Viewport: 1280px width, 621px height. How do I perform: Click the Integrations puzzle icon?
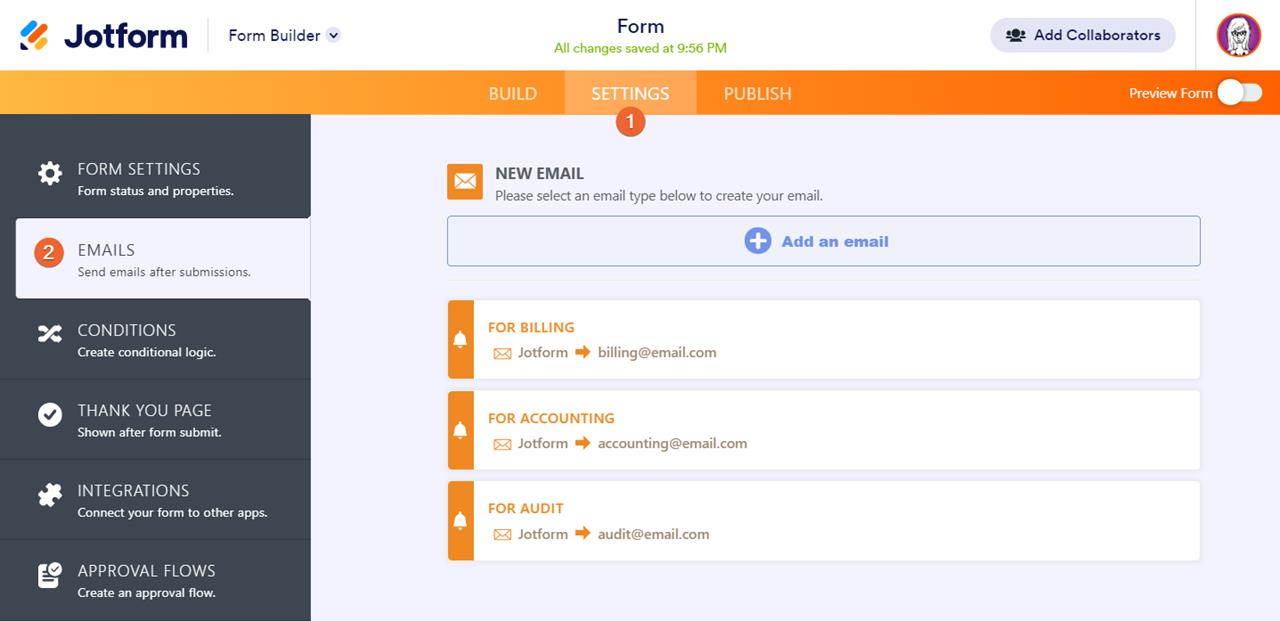pos(50,495)
